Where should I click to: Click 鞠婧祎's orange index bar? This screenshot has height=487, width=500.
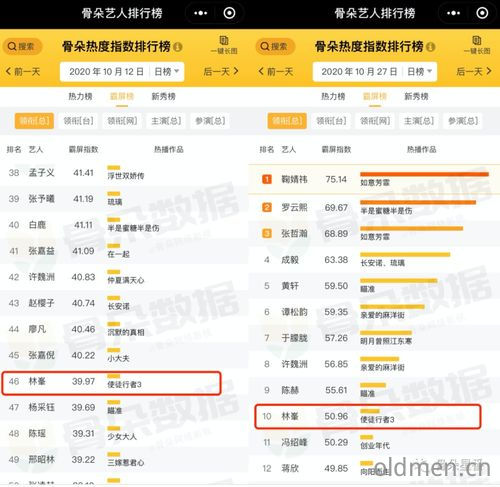coord(424,174)
